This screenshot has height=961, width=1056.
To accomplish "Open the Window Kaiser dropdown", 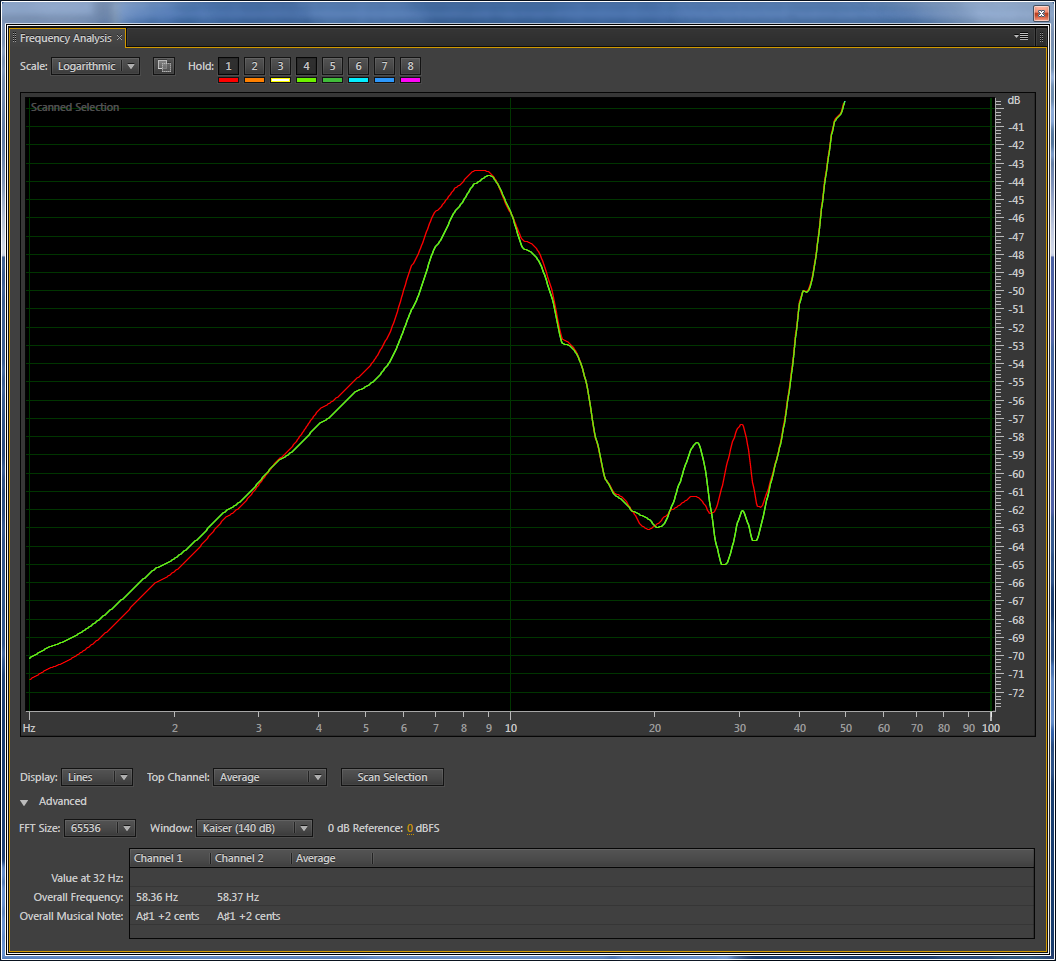I will (254, 828).
